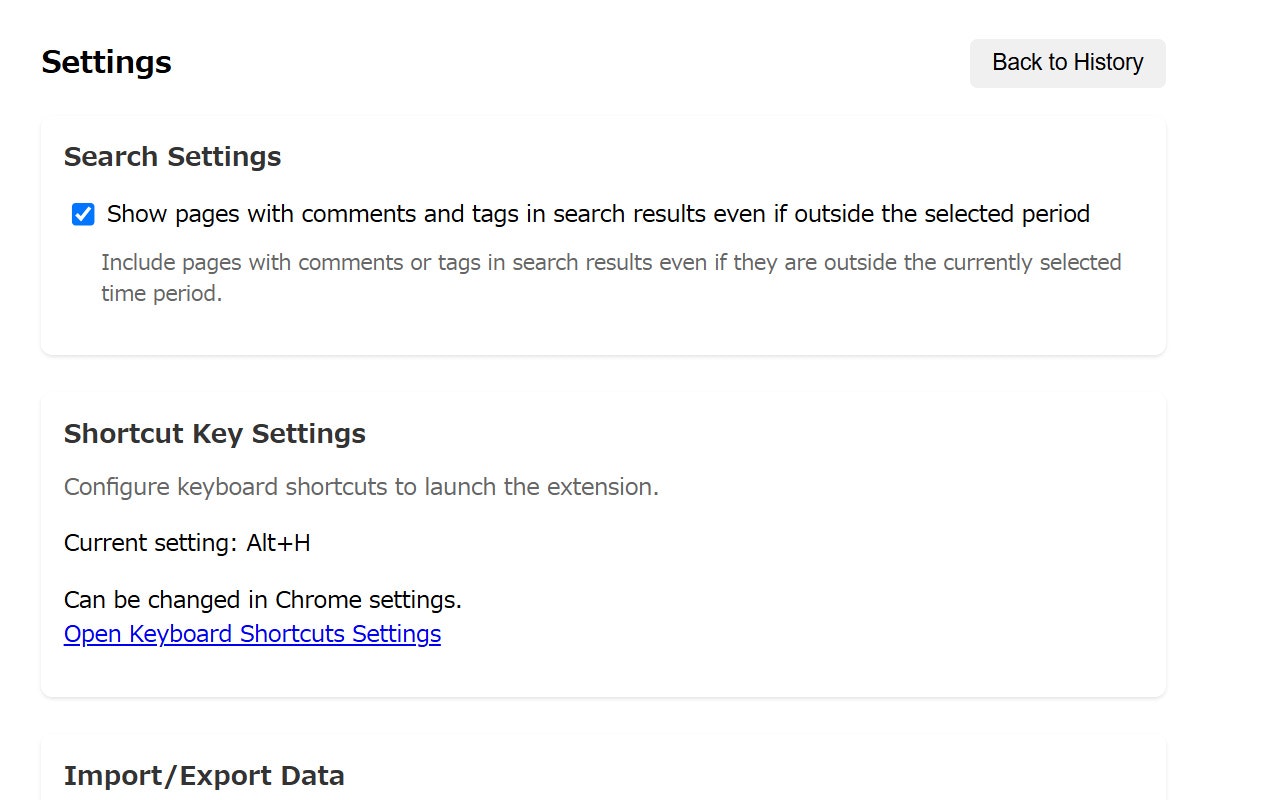Image resolution: width=1280 pixels, height=800 pixels.
Task: Click the Import/Export Data heading
Action: 204,776
